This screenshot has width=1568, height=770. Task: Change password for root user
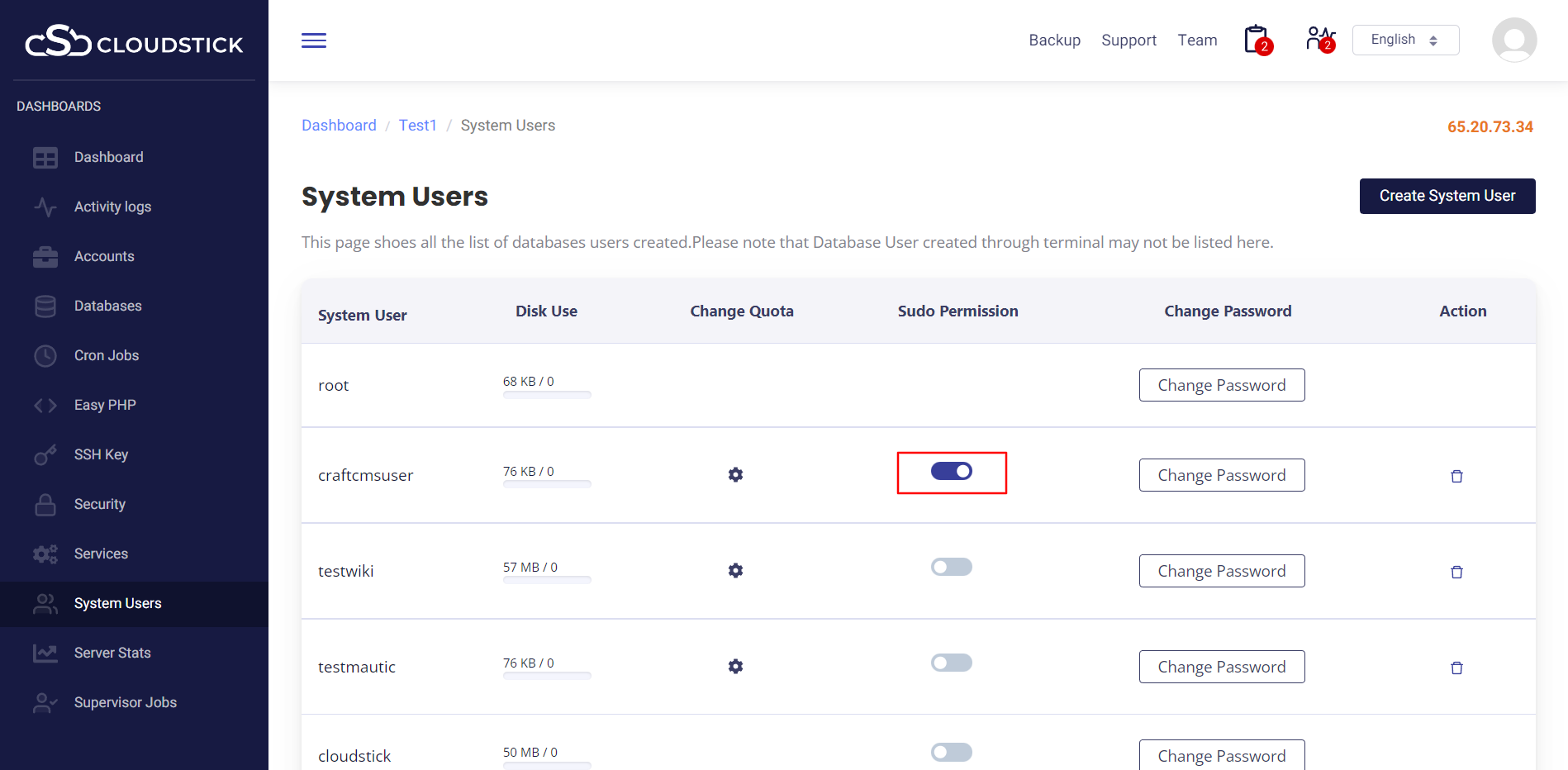click(1221, 385)
